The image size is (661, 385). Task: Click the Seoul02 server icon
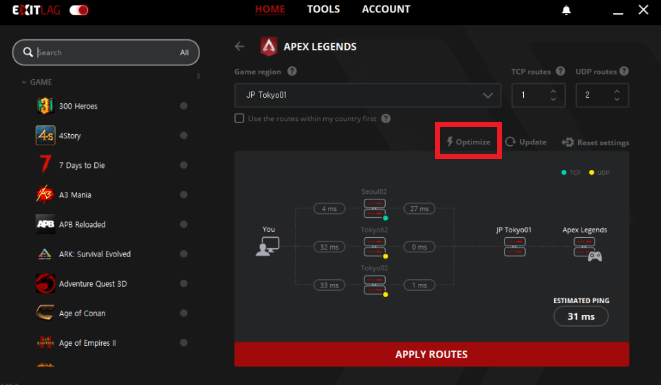coord(374,208)
